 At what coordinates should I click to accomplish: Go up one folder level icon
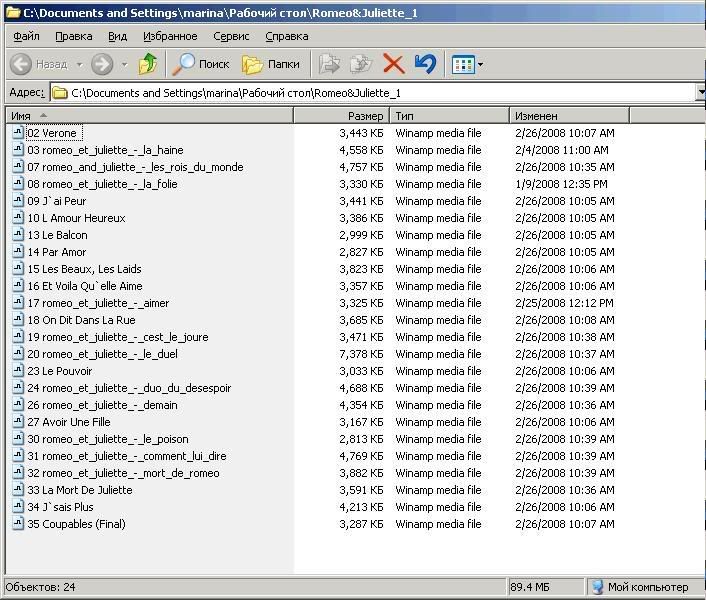(148, 64)
